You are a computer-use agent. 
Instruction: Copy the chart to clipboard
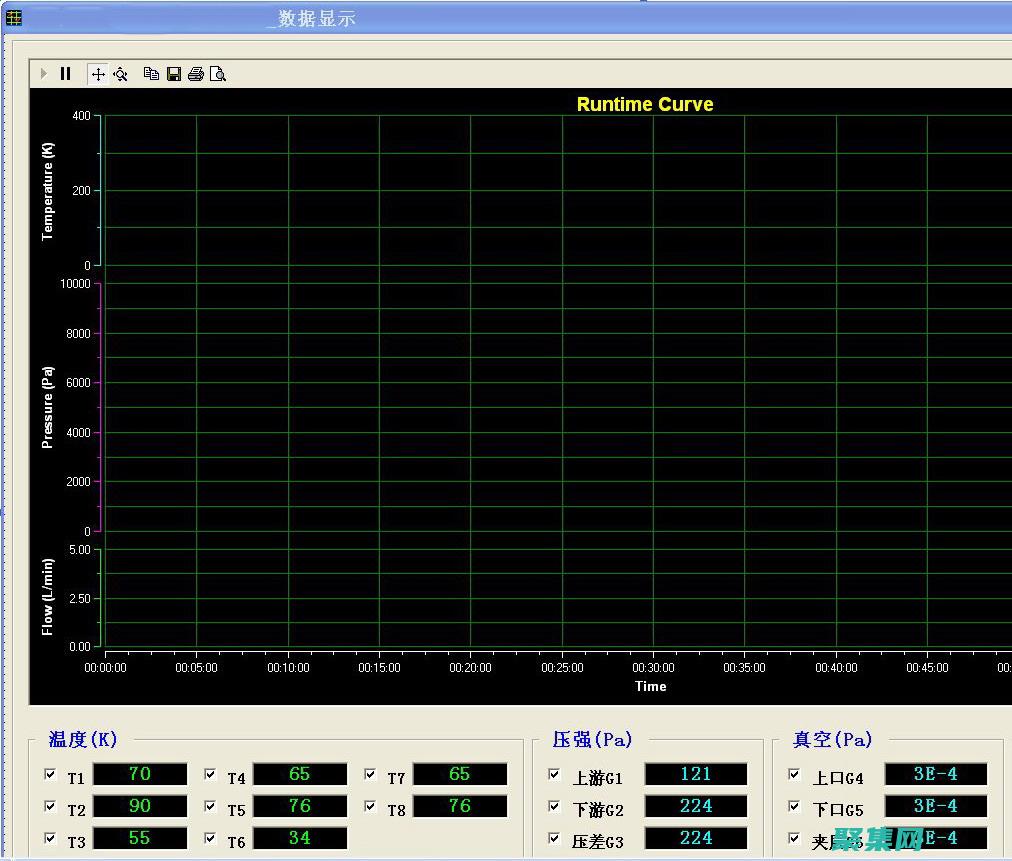151,74
